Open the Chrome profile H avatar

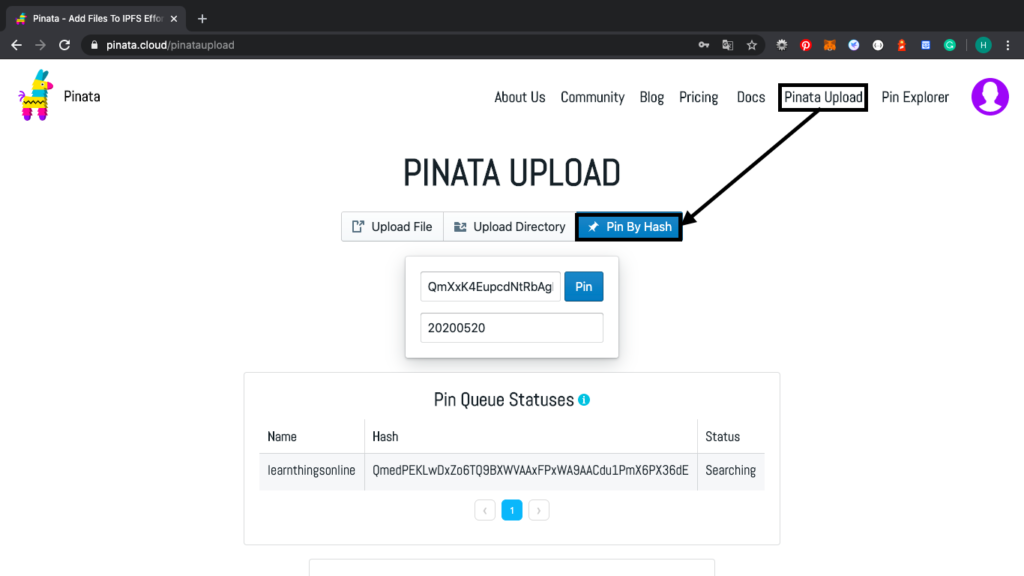coord(983,45)
